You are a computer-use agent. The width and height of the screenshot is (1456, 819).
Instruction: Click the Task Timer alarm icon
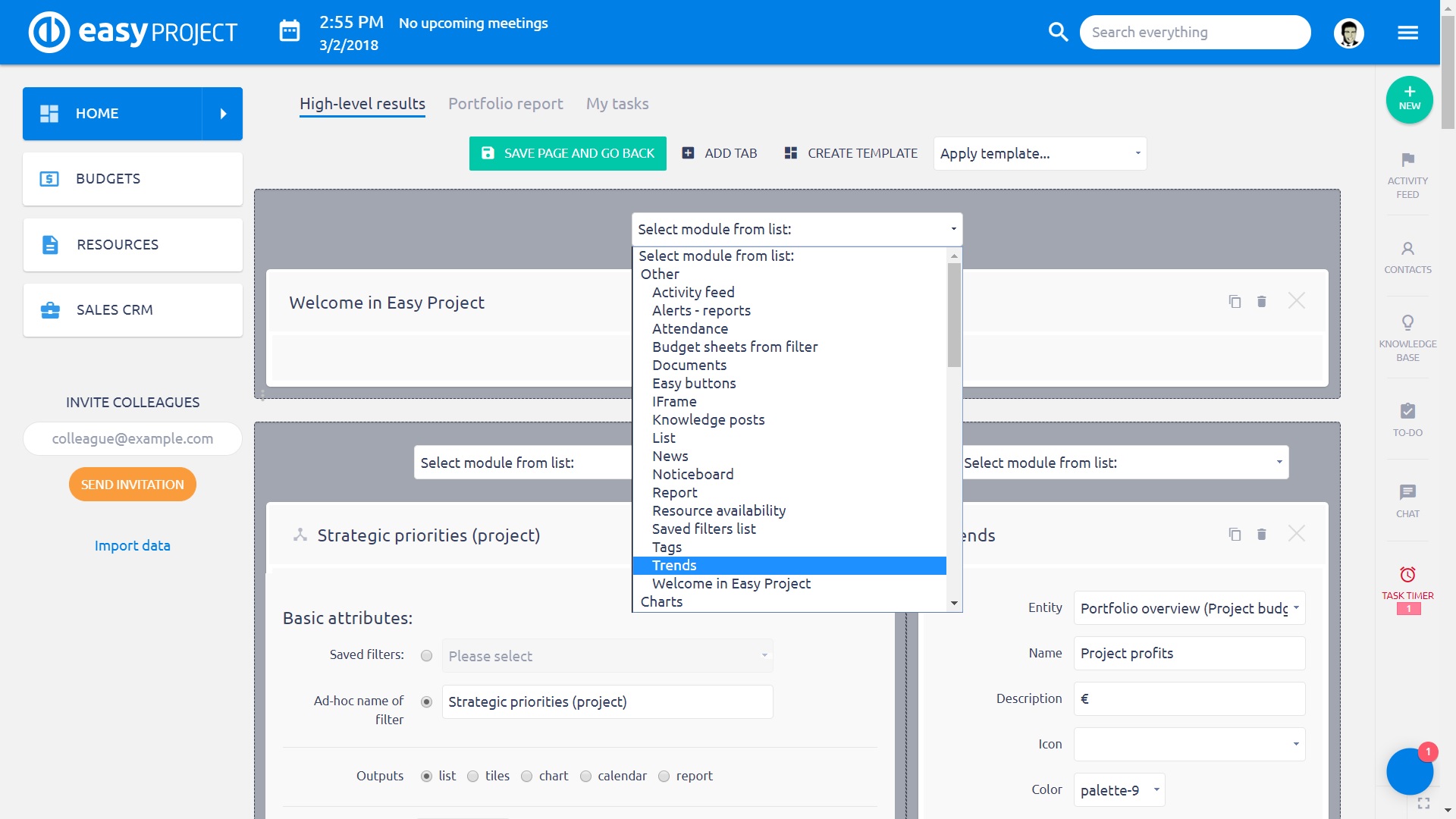click(1407, 575)
